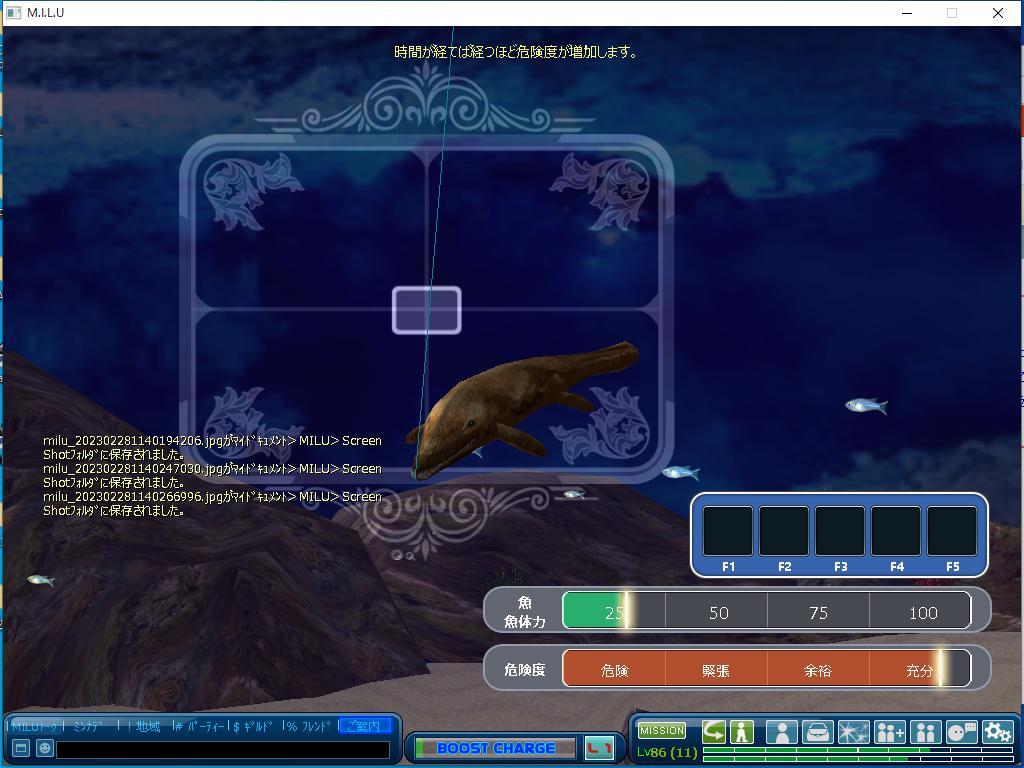Switch to the 地域 chat tab
The height and width of the screenshot is (768, 1024).
coord(148,726)
